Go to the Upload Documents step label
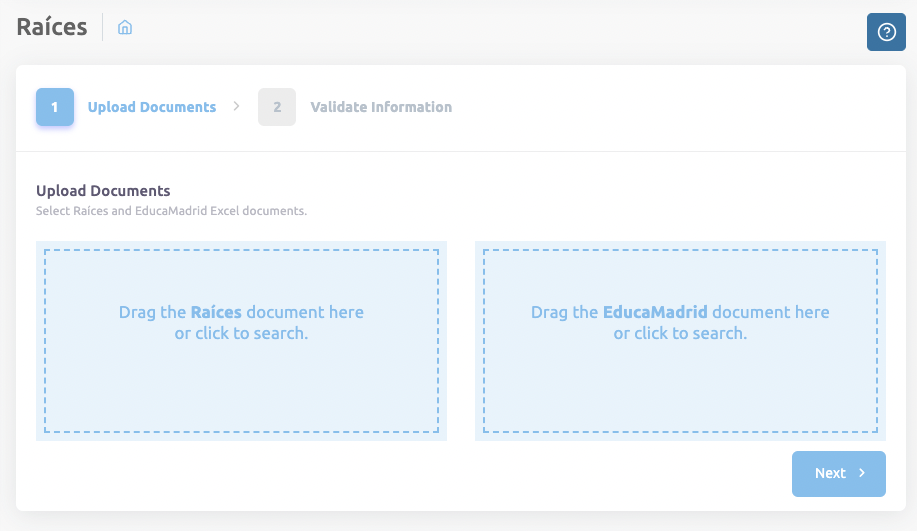The image size is (917, 531). click(x=152, y=107)
